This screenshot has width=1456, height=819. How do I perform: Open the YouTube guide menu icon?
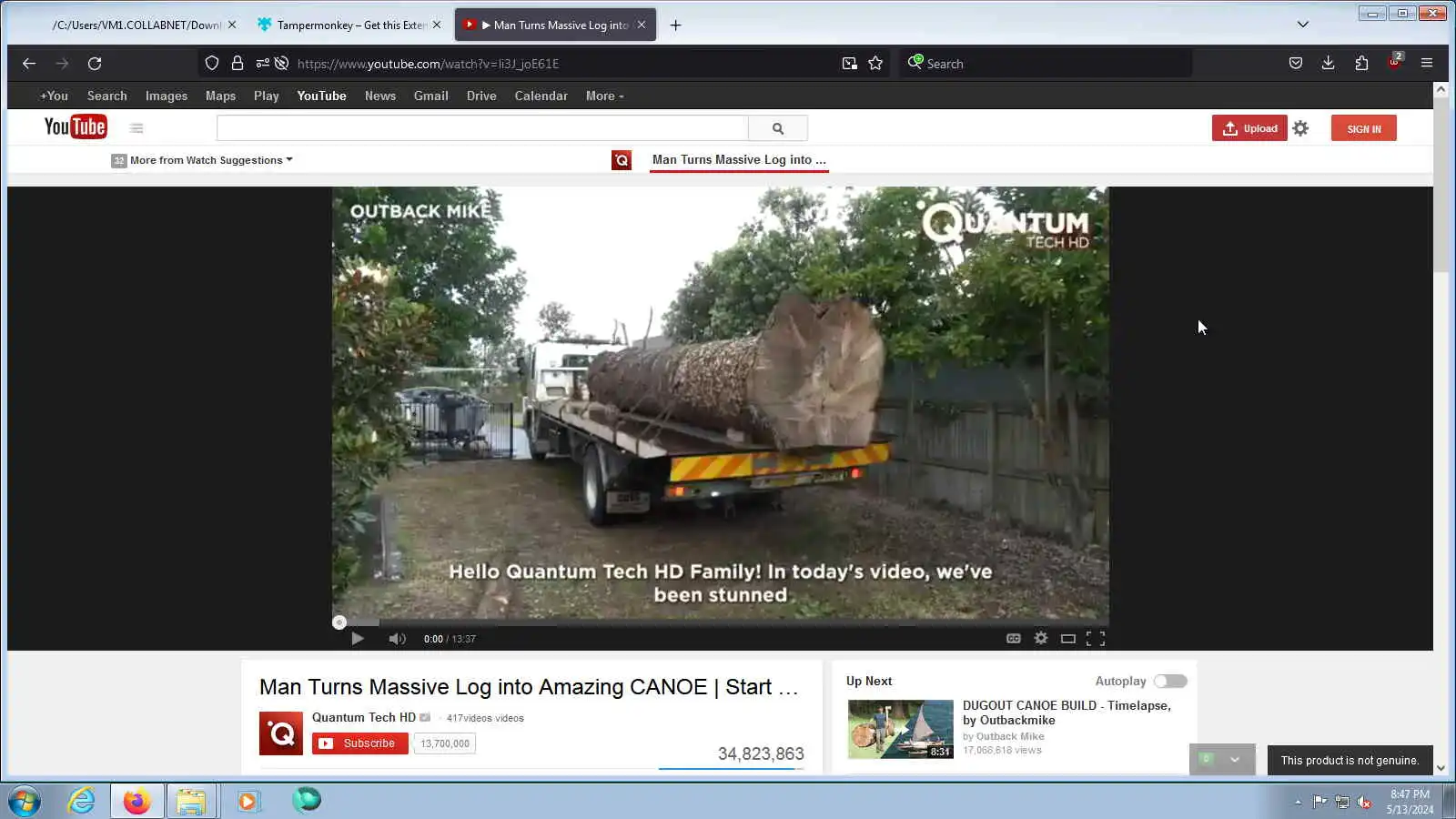click(x=136, y=128)
